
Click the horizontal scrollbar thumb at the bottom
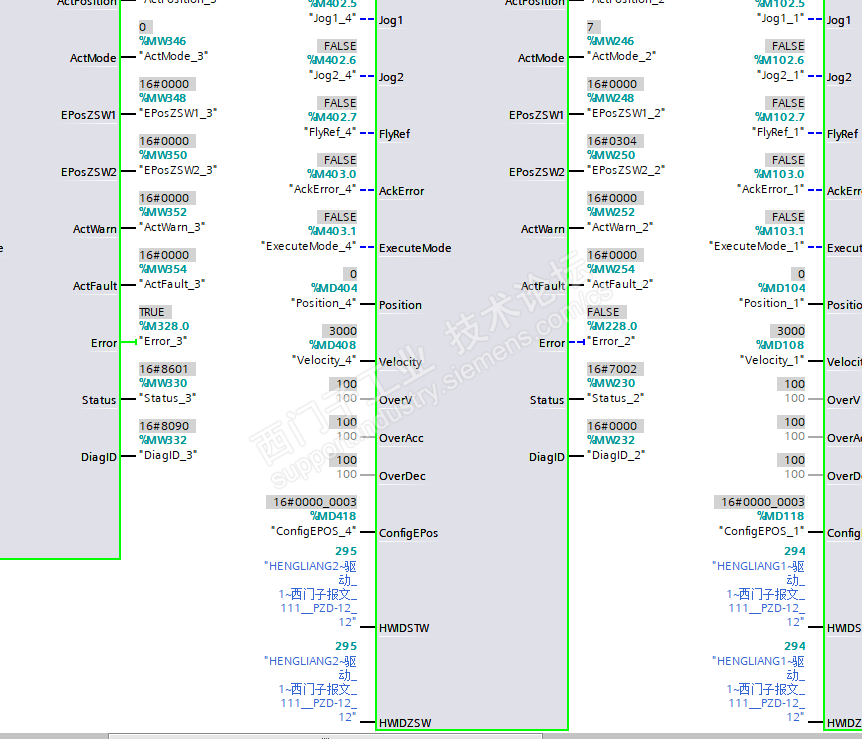pyautogui.click(x=325, y=736)
